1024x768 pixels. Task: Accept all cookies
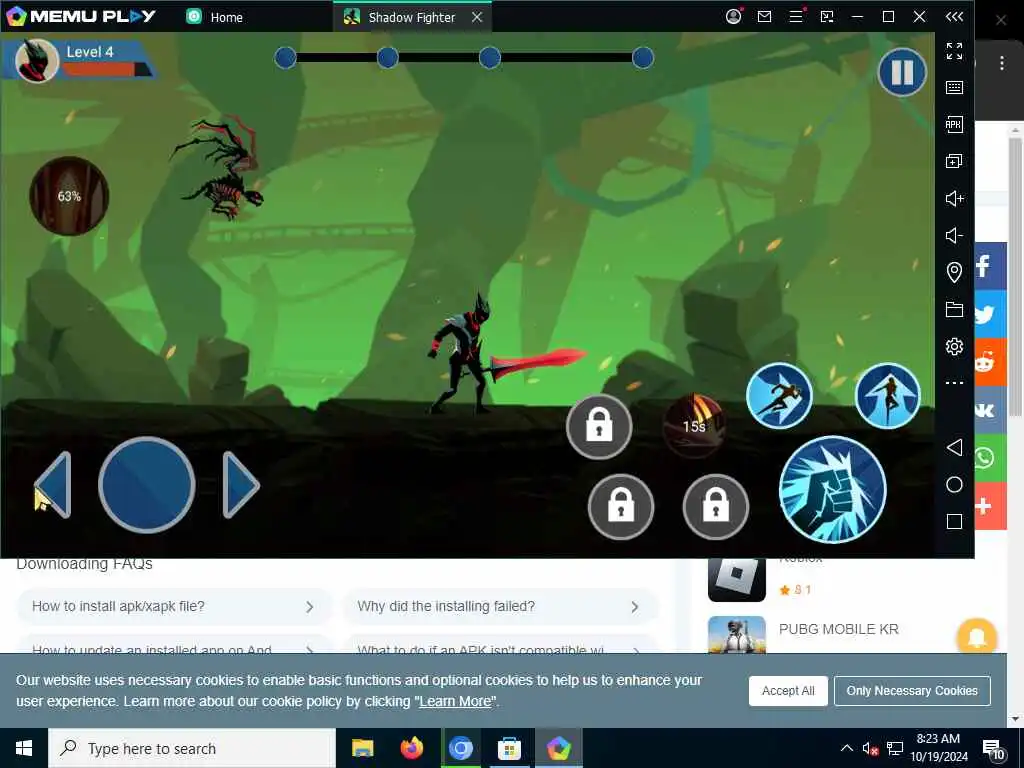pos(788,691)
